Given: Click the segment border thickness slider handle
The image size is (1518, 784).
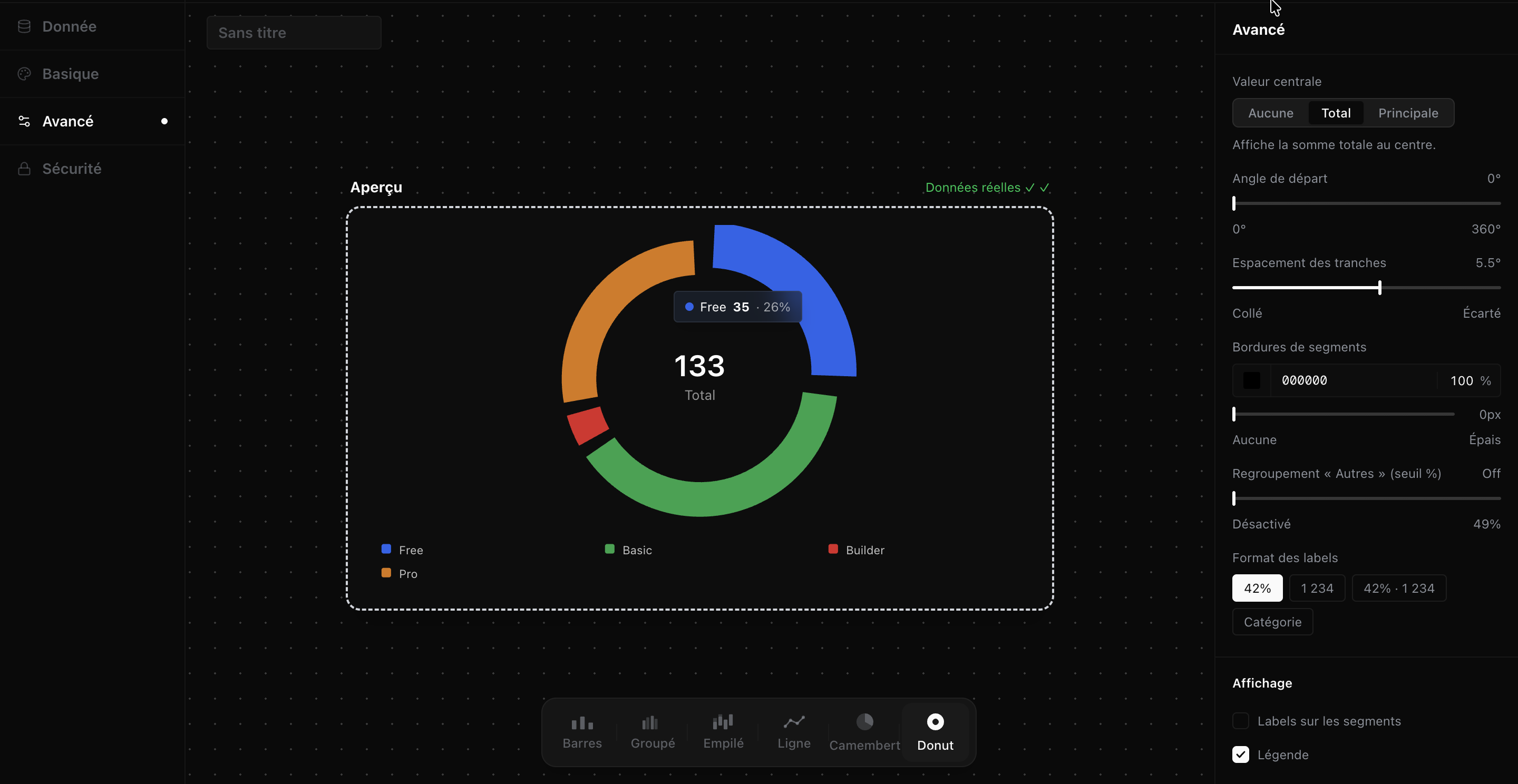Looking at the screenshot, I should pyautogui.click(x=1234, y=414).
